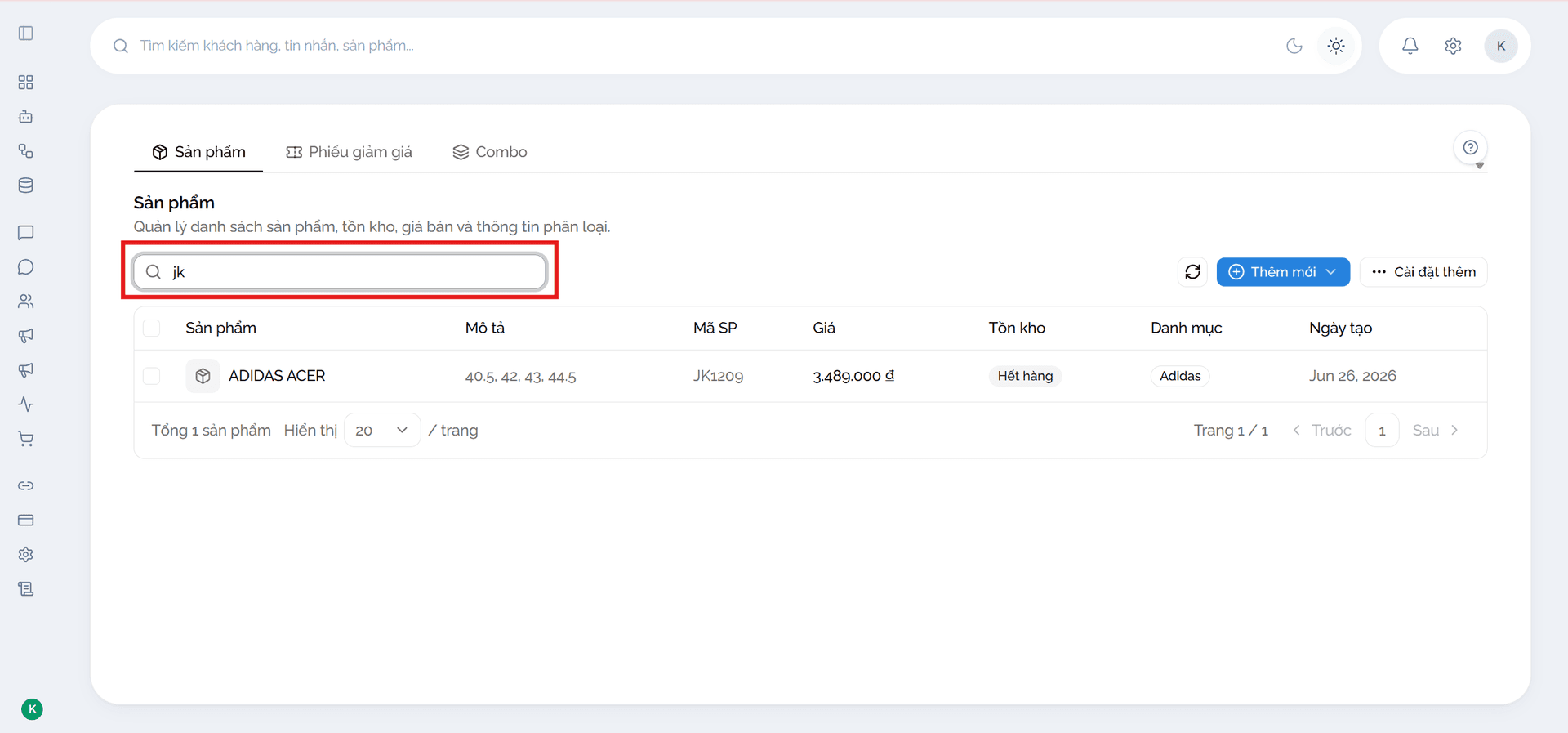Refresh the product list
This screenshot has width=1568, height=733.
click(x=1193, y=272)
